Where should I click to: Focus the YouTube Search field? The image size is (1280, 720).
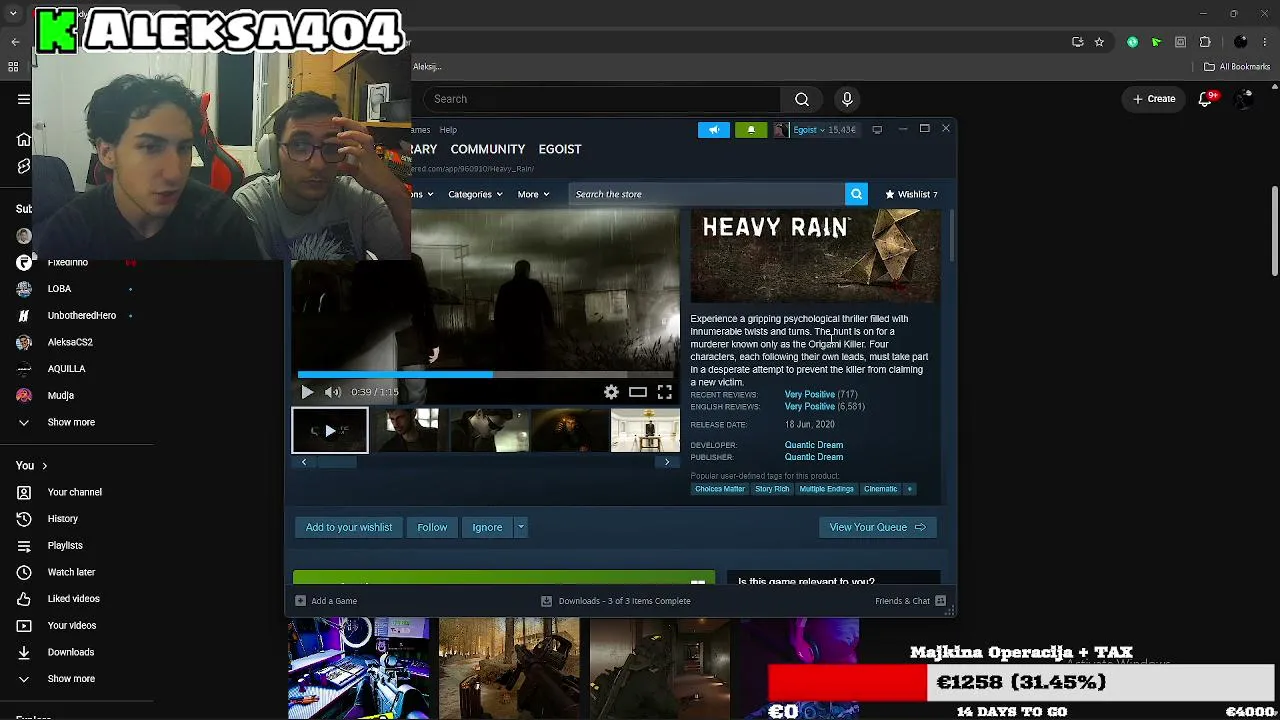click(x=600, y=99)
